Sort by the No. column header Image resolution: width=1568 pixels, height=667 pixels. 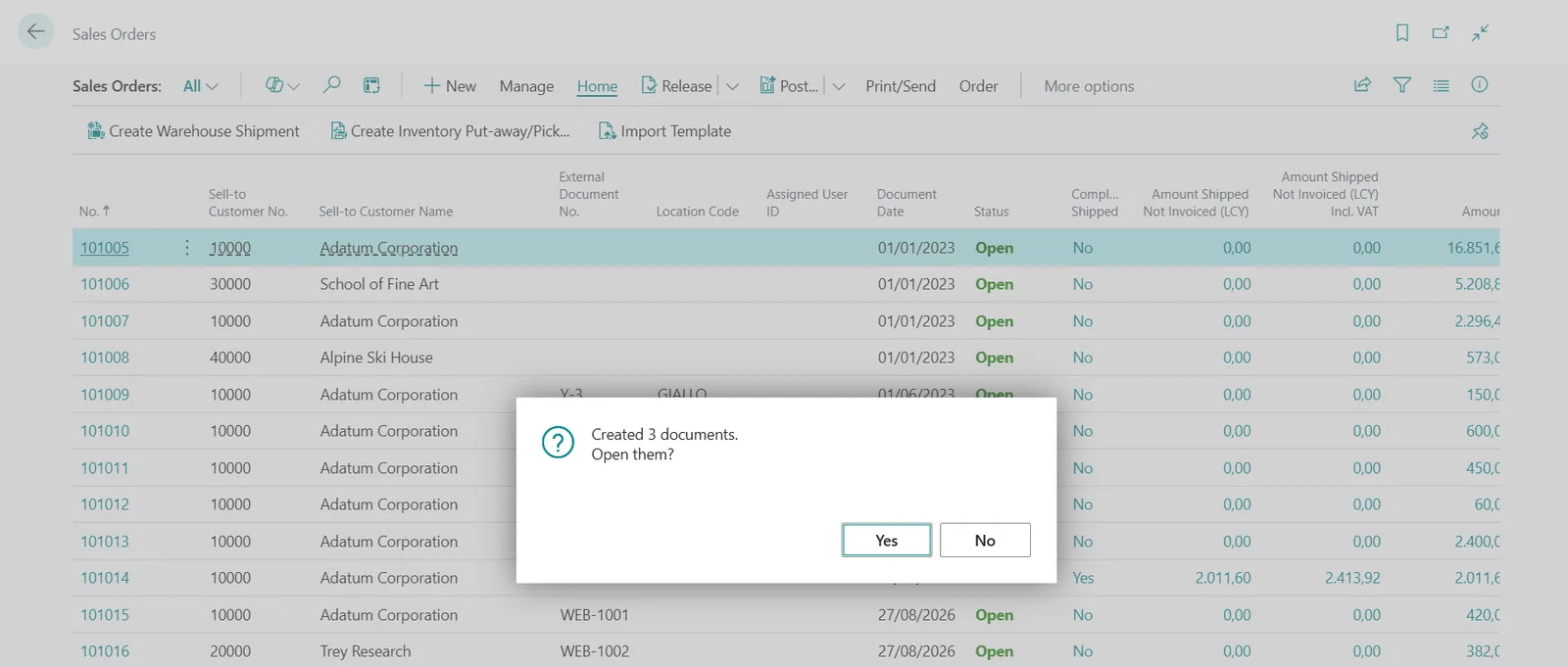click(x=94, y=211)
